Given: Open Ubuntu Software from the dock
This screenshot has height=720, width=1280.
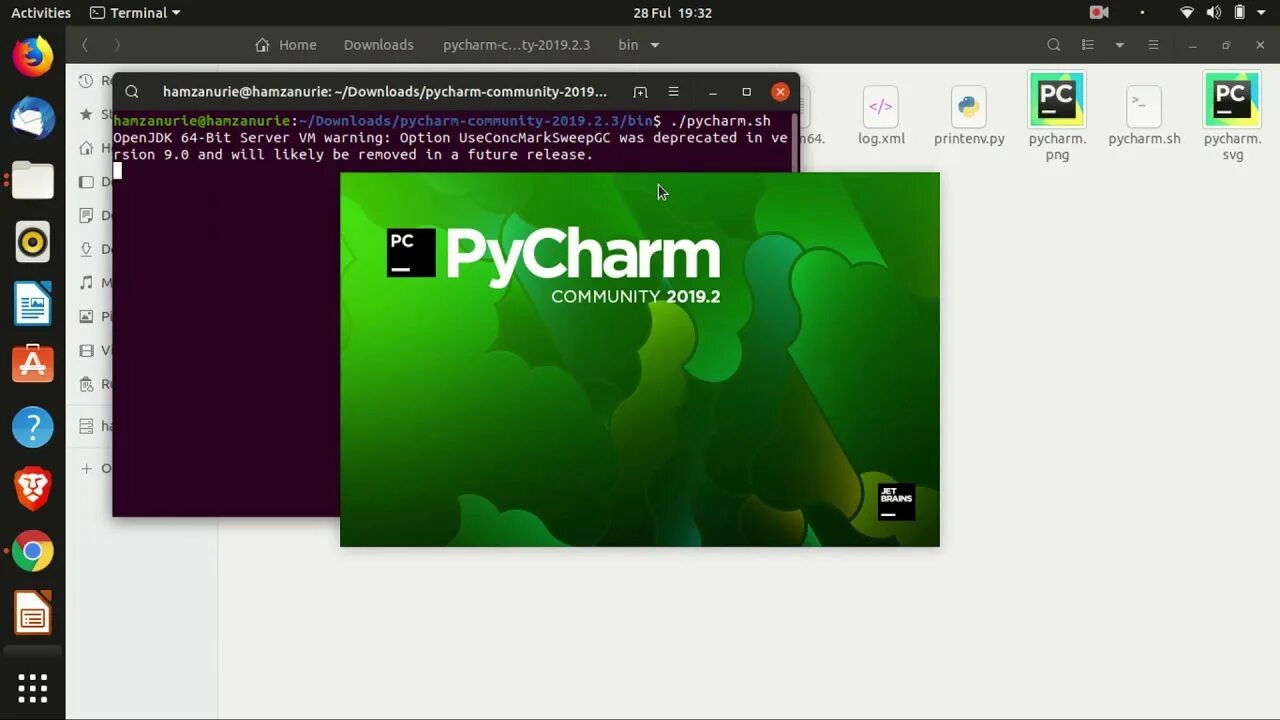Looking at the screenshot, I should 32,366.
